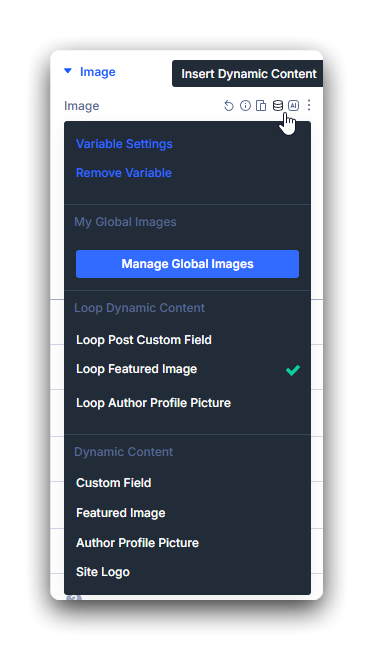Screen dimensions: 373x650
Task: Click the blue Image section title
Action: (97, 72)
